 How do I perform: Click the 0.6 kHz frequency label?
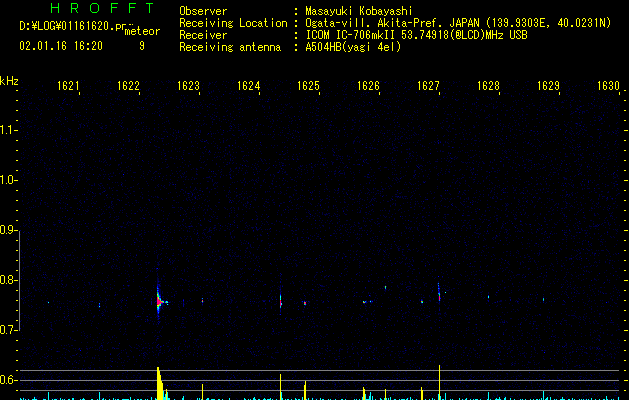click(x=8, y=380)
